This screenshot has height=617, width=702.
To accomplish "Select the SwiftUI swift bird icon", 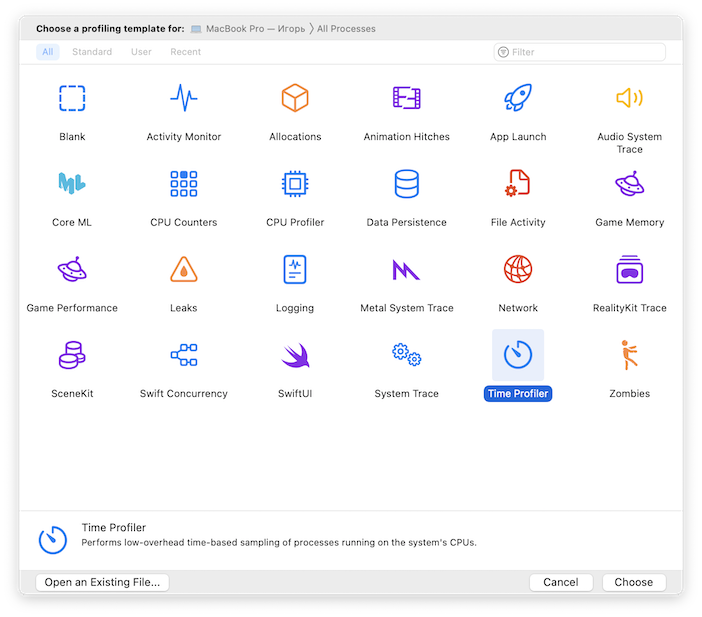I will click(295, 355).
